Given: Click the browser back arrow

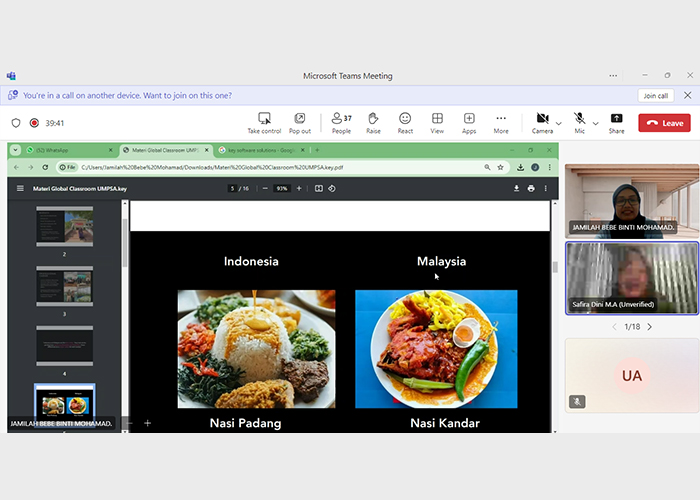Looking at the screenshot, I should coord(17,167).
